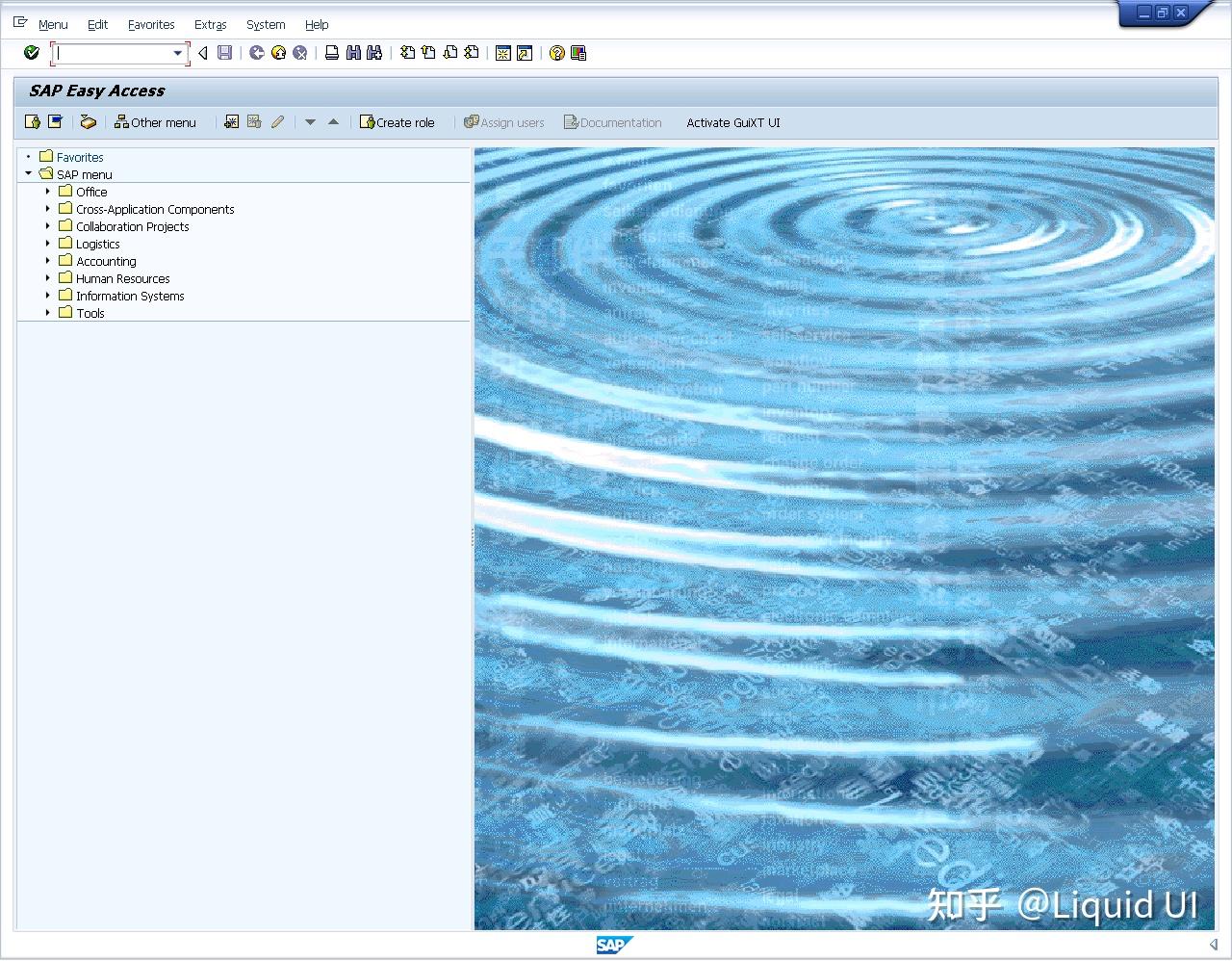This screenshot has width=1232, height=961.
Task: Click the Other menu button
Action: coord(155,122)
